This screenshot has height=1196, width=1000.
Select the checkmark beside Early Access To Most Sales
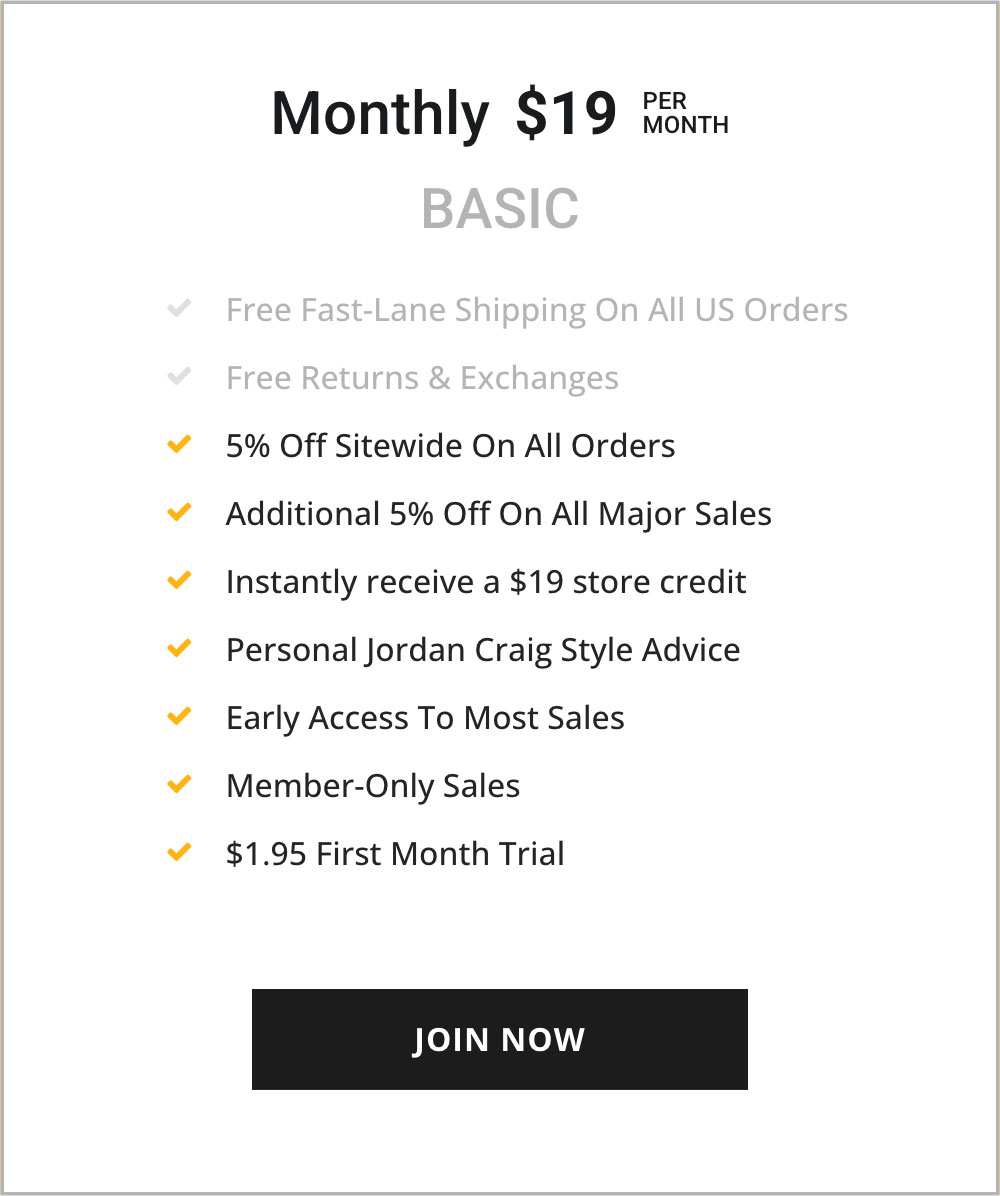[179, 715]
